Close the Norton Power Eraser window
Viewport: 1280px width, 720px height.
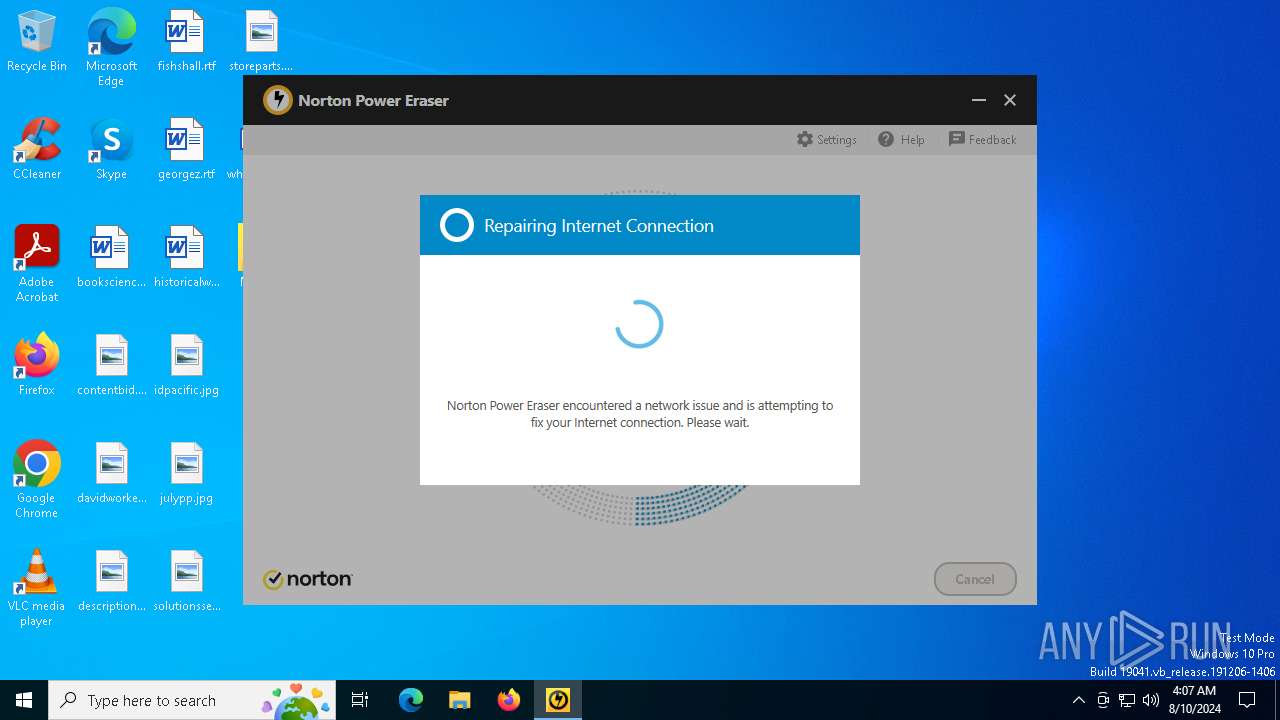pyautogui.click(x=1010, y=100)
